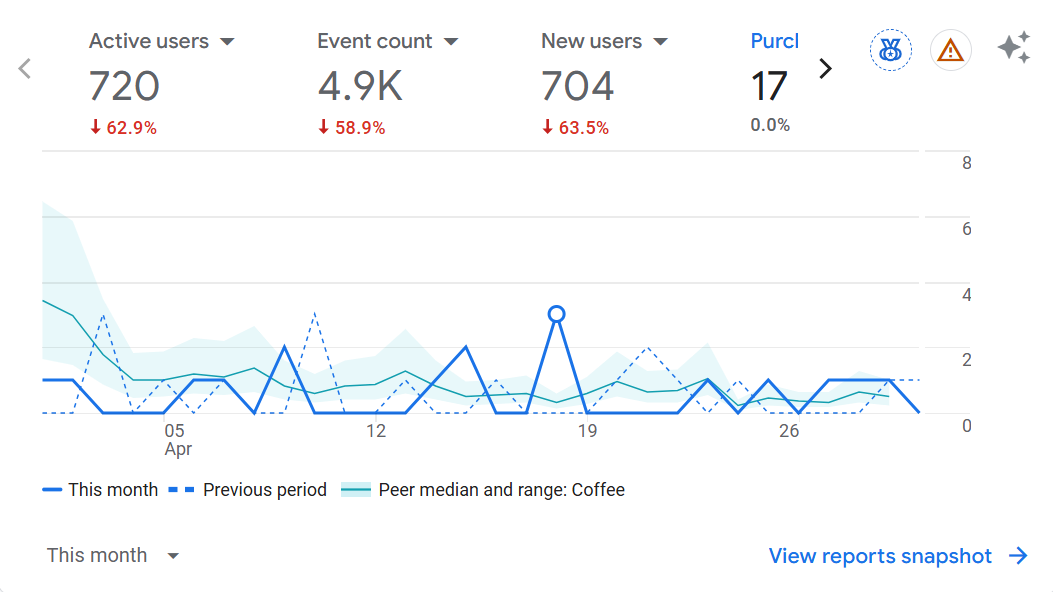Select the highlighted chart peak near April 18
Image resolution: width=1053 pixels, height=592 pixels.
(557, 313)
